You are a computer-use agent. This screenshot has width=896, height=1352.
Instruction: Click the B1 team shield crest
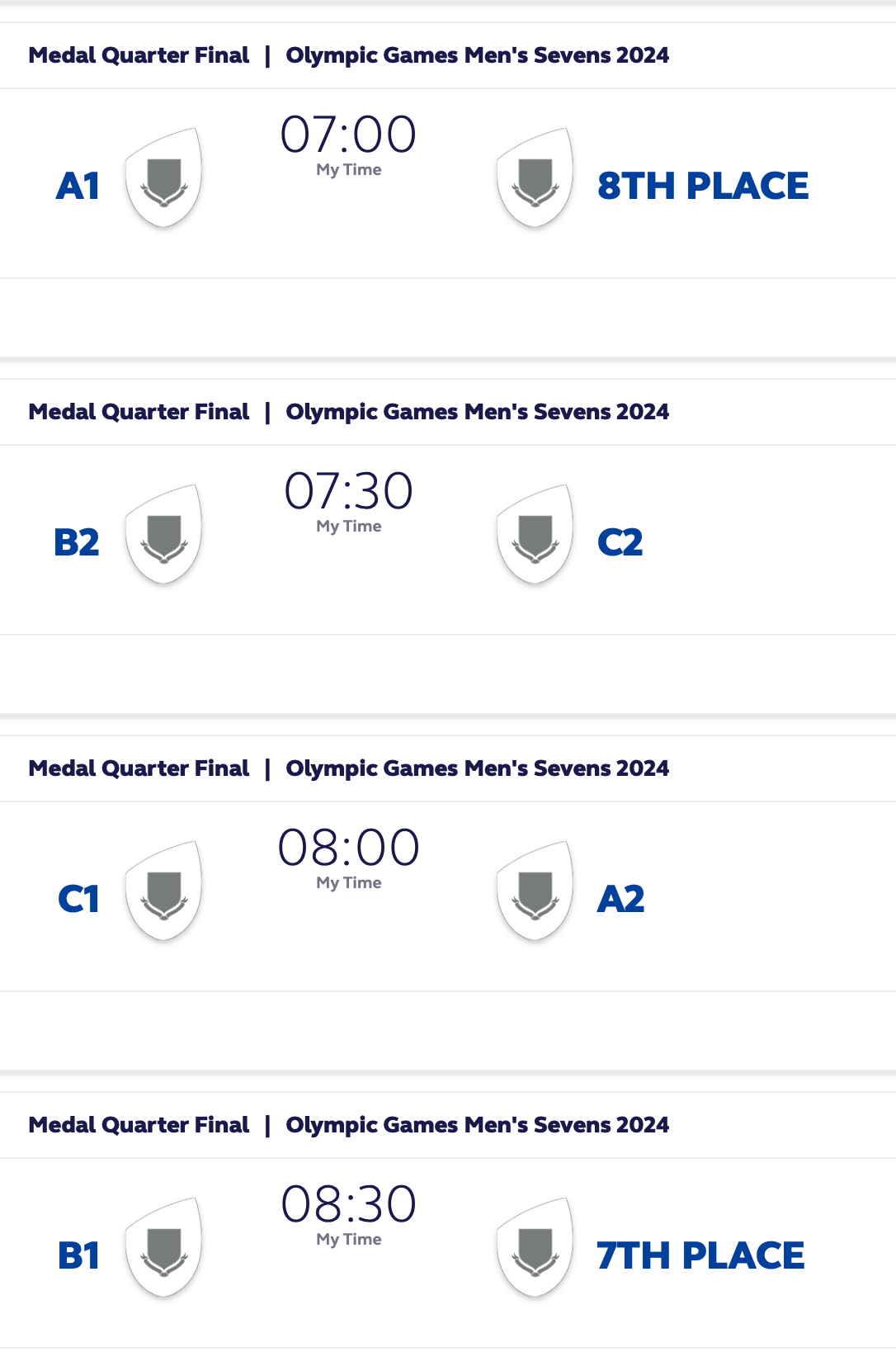pos(163,1247)
